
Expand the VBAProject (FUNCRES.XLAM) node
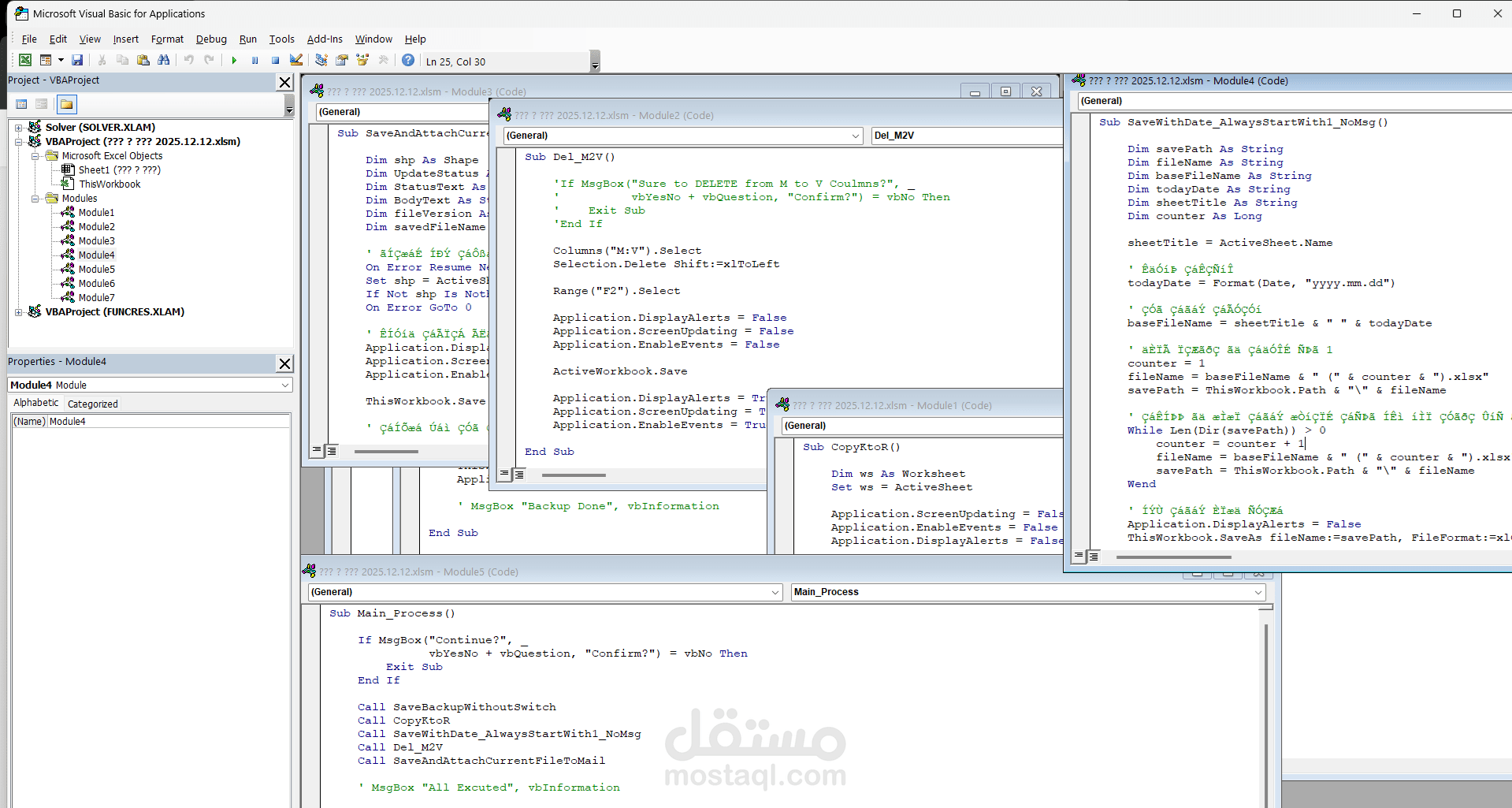19,312
